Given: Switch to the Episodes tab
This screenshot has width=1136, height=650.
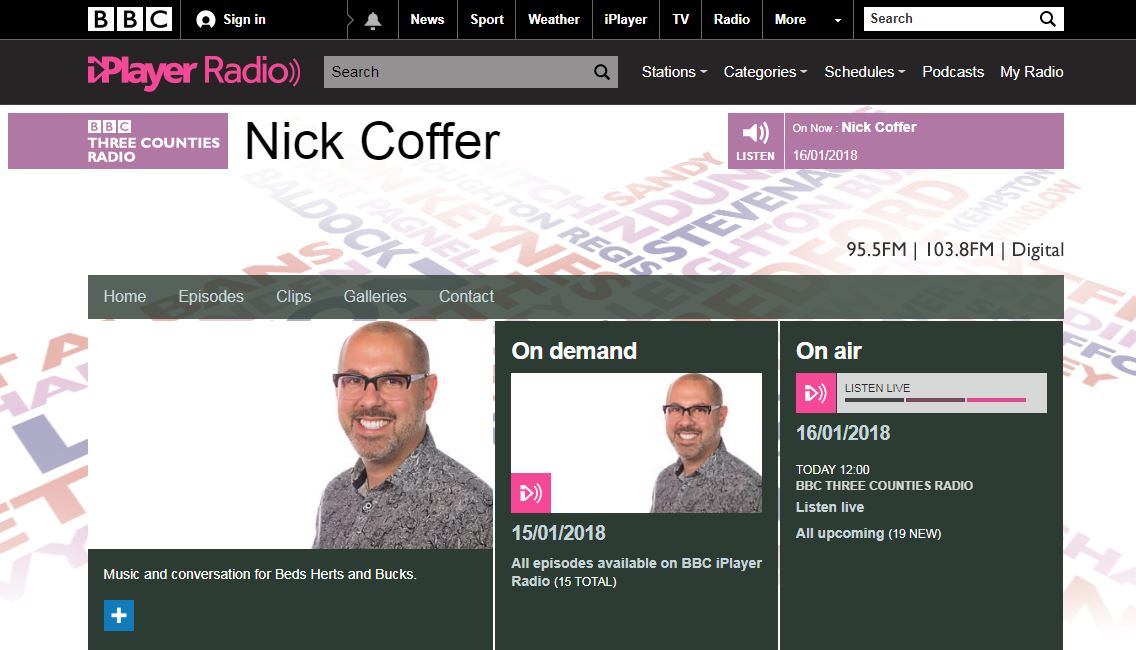Looking at the screenshot, I should (x=211, y=296).
